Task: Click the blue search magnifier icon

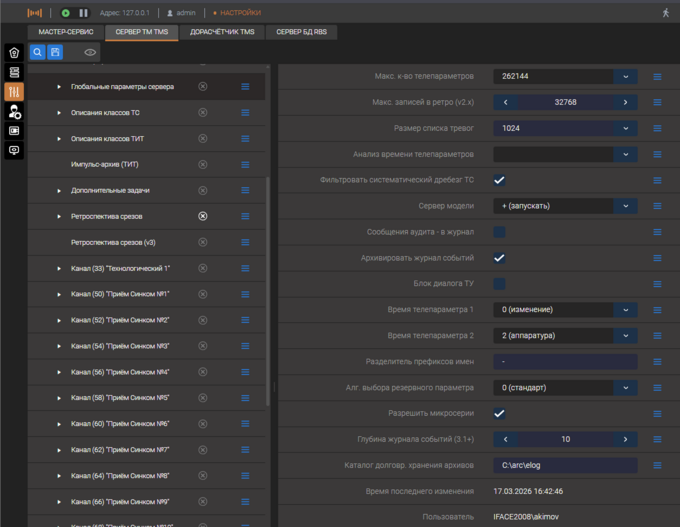Action: 37,52
